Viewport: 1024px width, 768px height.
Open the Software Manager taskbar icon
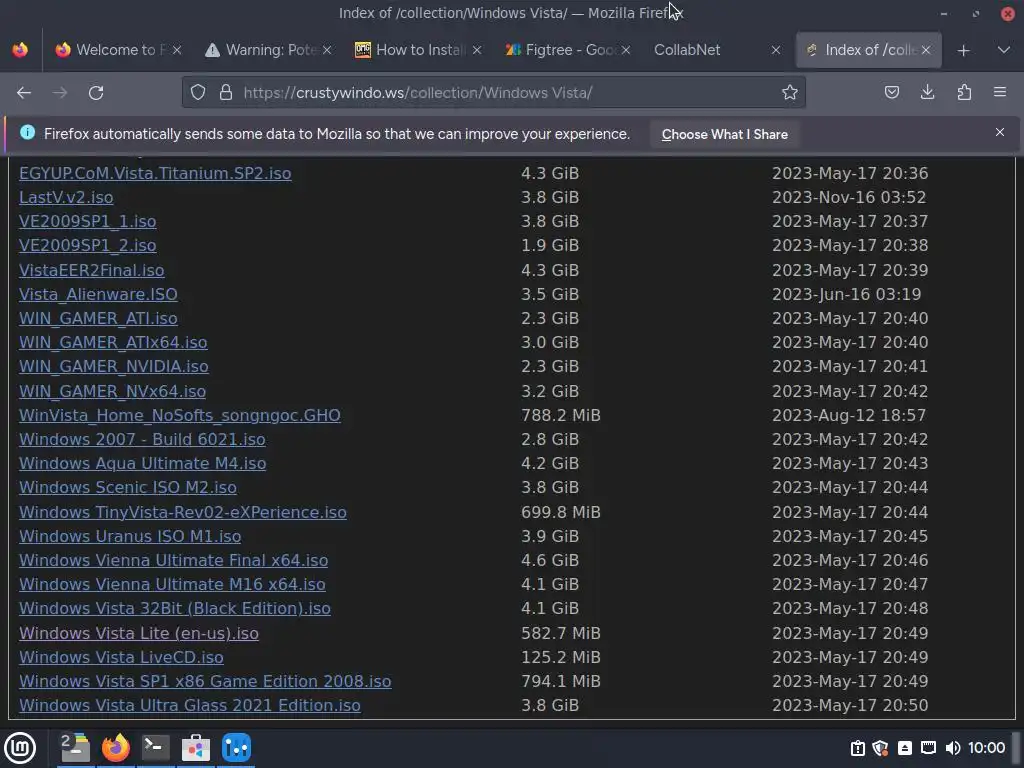(x=196, y=748)
